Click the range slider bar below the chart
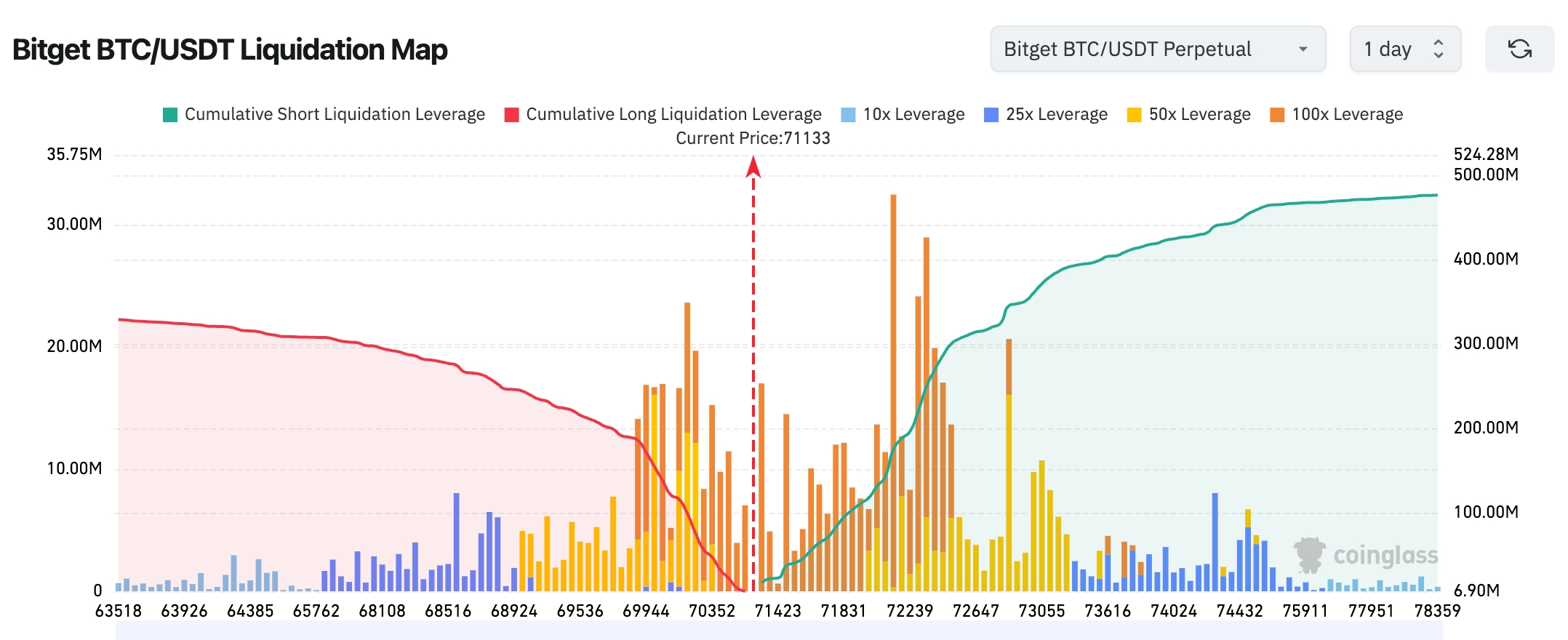This screenshot has width=1568, height=640. (778, 630)
